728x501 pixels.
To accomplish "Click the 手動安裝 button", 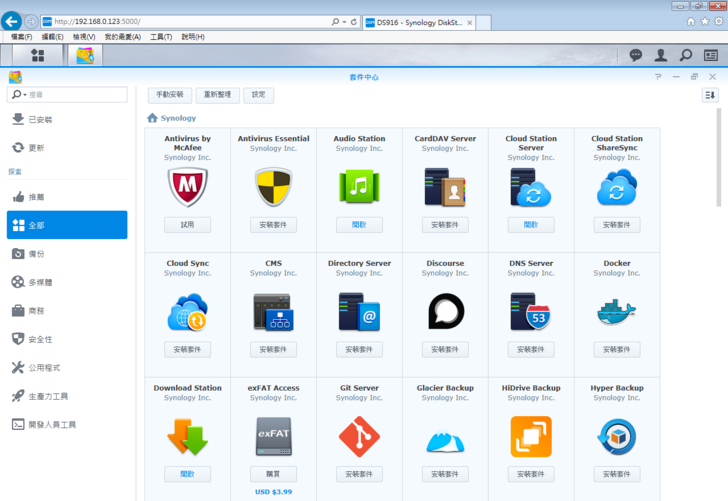I will click(170, 95).
